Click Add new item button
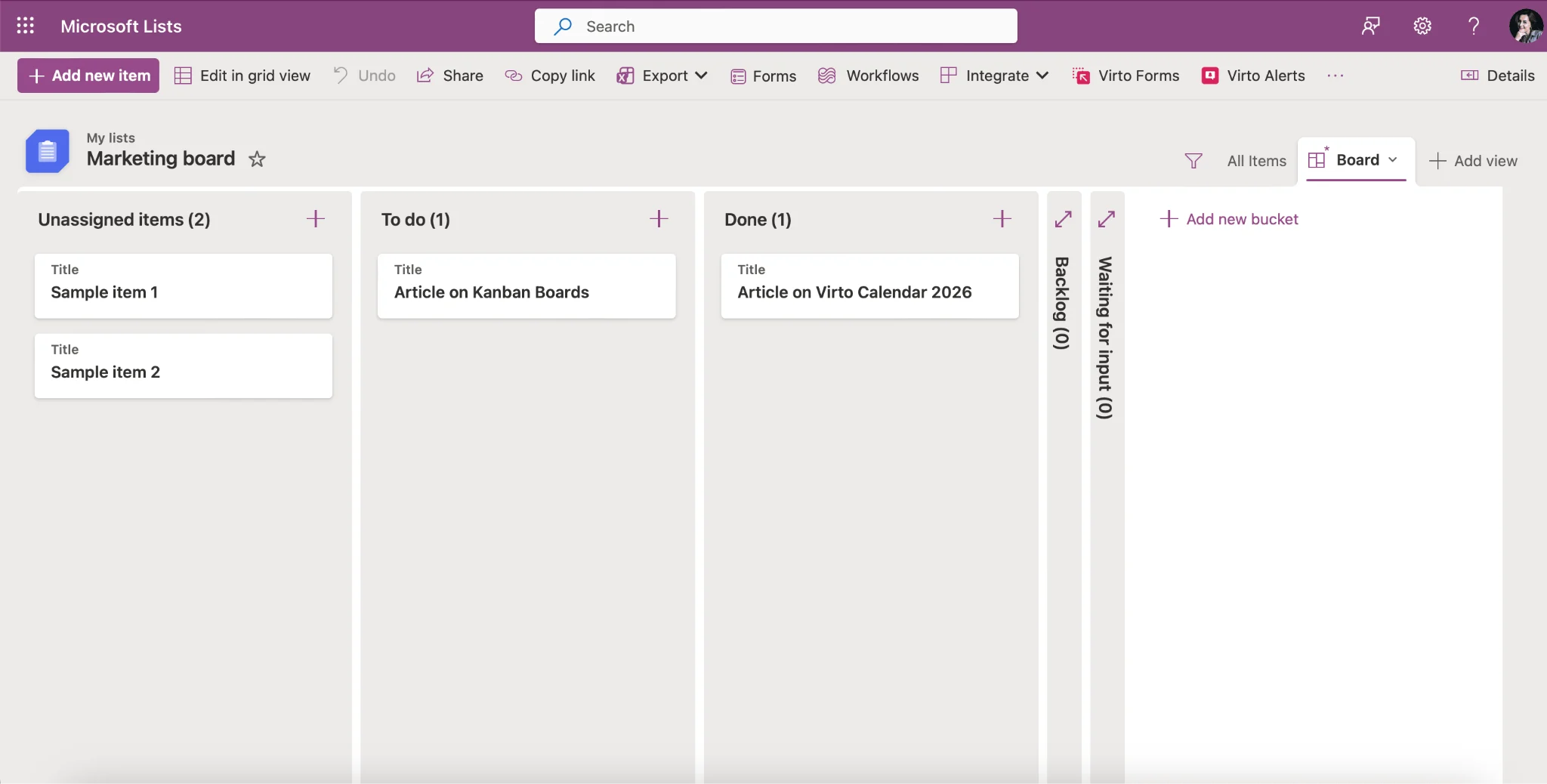 coord(88,76)
